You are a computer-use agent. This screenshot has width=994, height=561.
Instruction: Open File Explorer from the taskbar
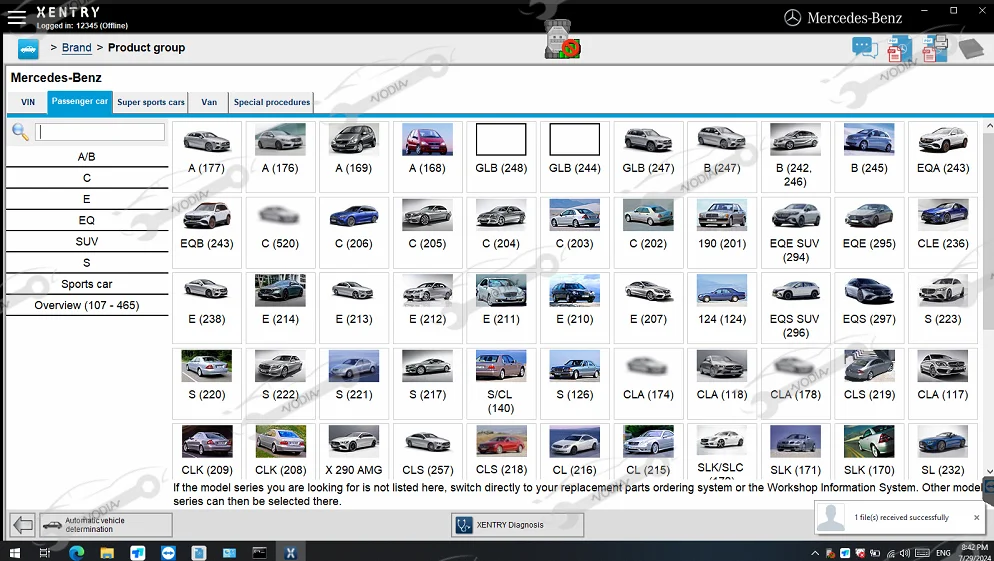(106, 553)
